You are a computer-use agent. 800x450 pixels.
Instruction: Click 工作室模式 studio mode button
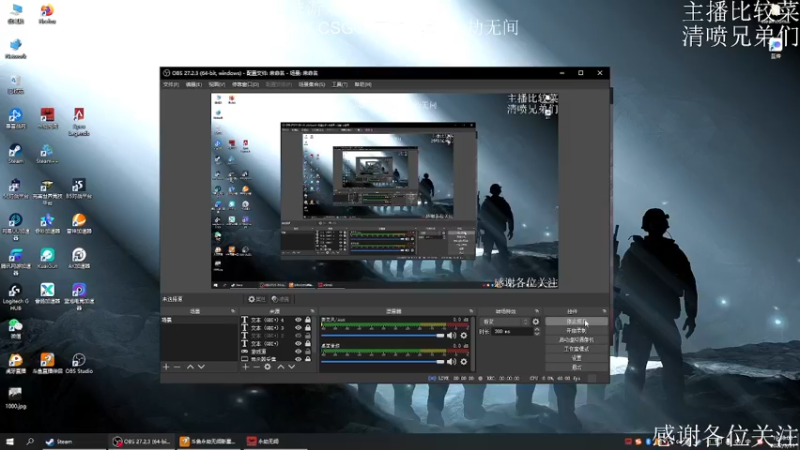(x=576, y=349)
